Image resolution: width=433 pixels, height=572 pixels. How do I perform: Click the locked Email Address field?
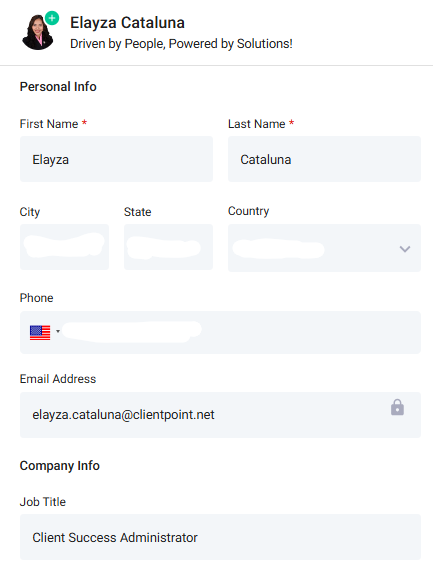click(x=220, y=415)
